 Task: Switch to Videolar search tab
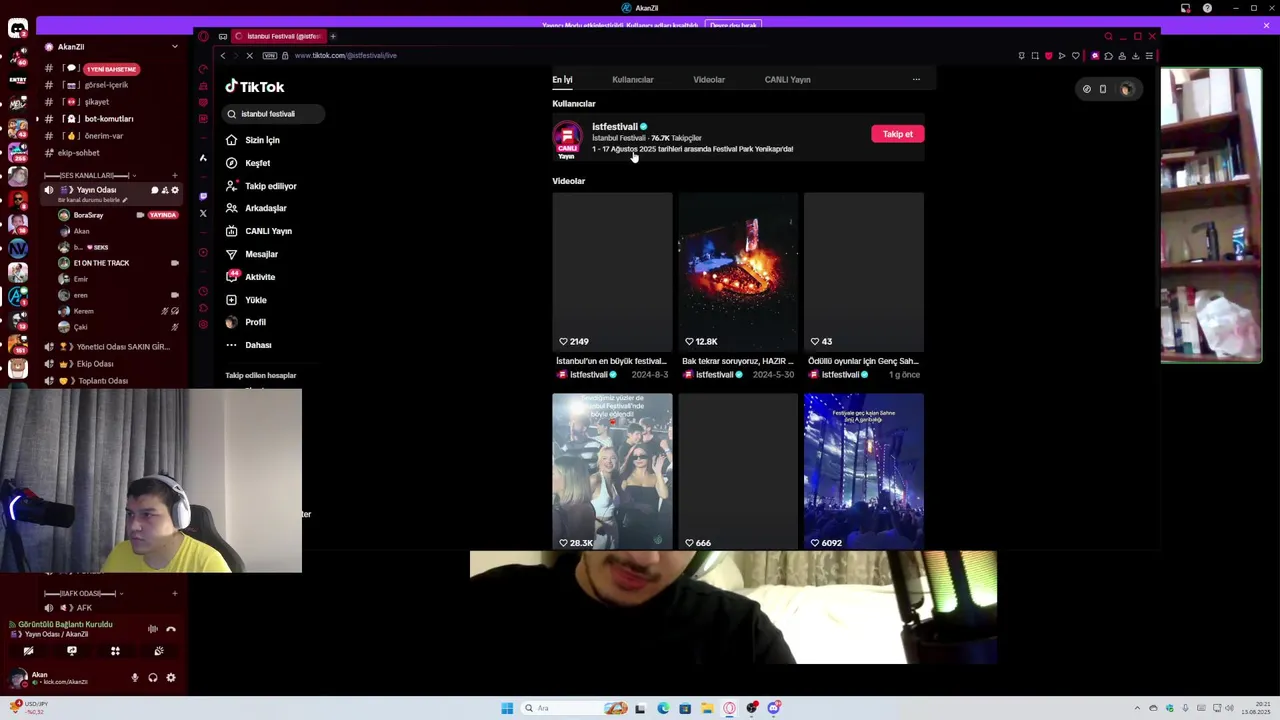tap(709, 80)
